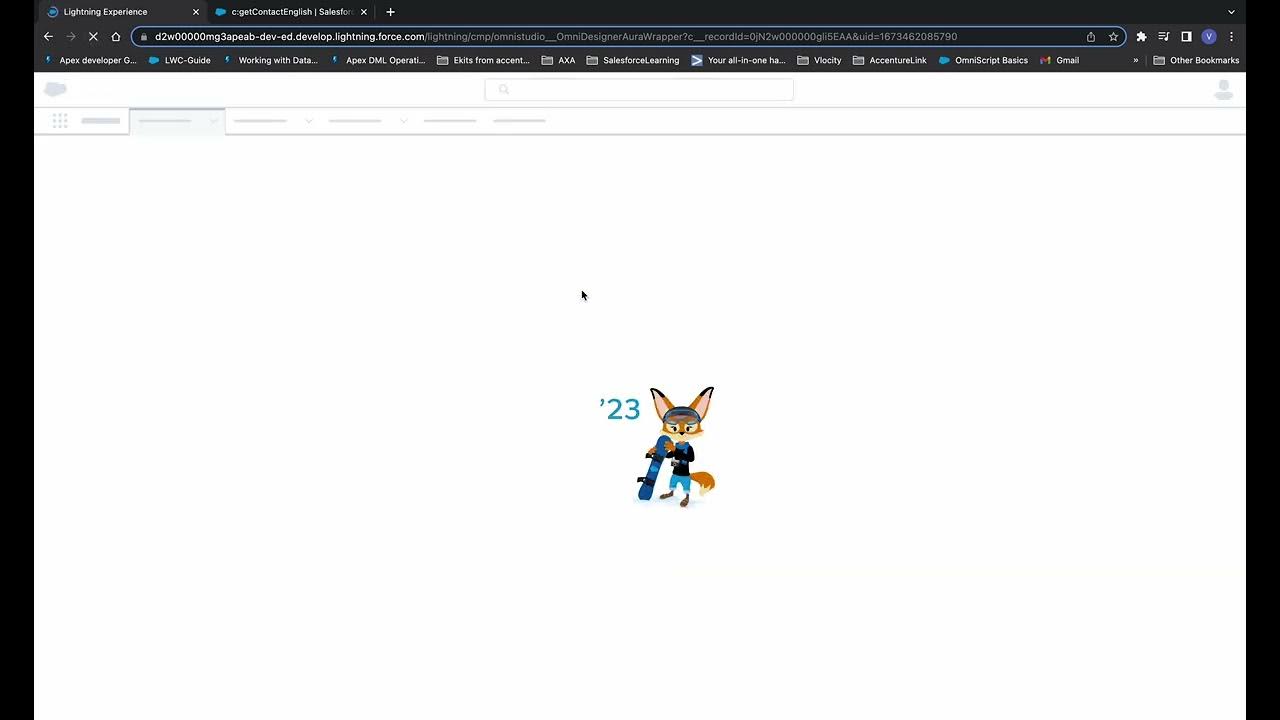Open Gmail bookmark

click(1060, 60)
